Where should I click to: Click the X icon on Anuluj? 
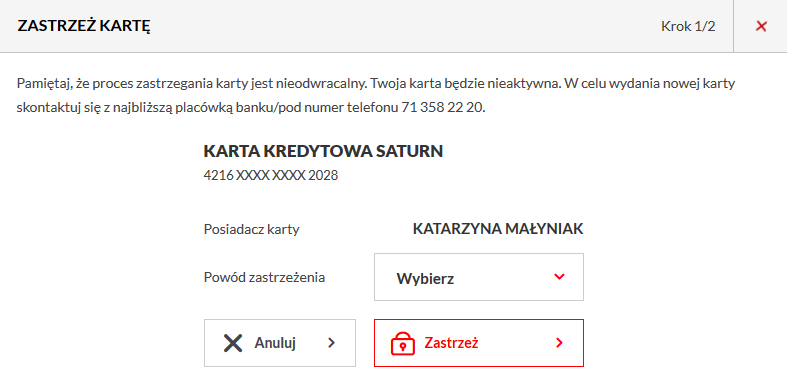click(233, 343)
